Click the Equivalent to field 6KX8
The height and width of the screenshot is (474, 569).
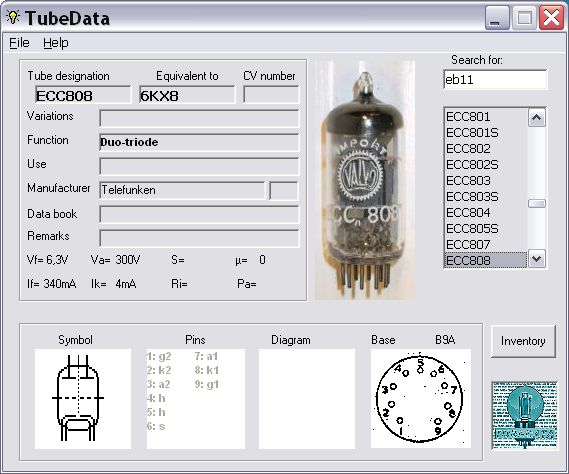point(187,95)
